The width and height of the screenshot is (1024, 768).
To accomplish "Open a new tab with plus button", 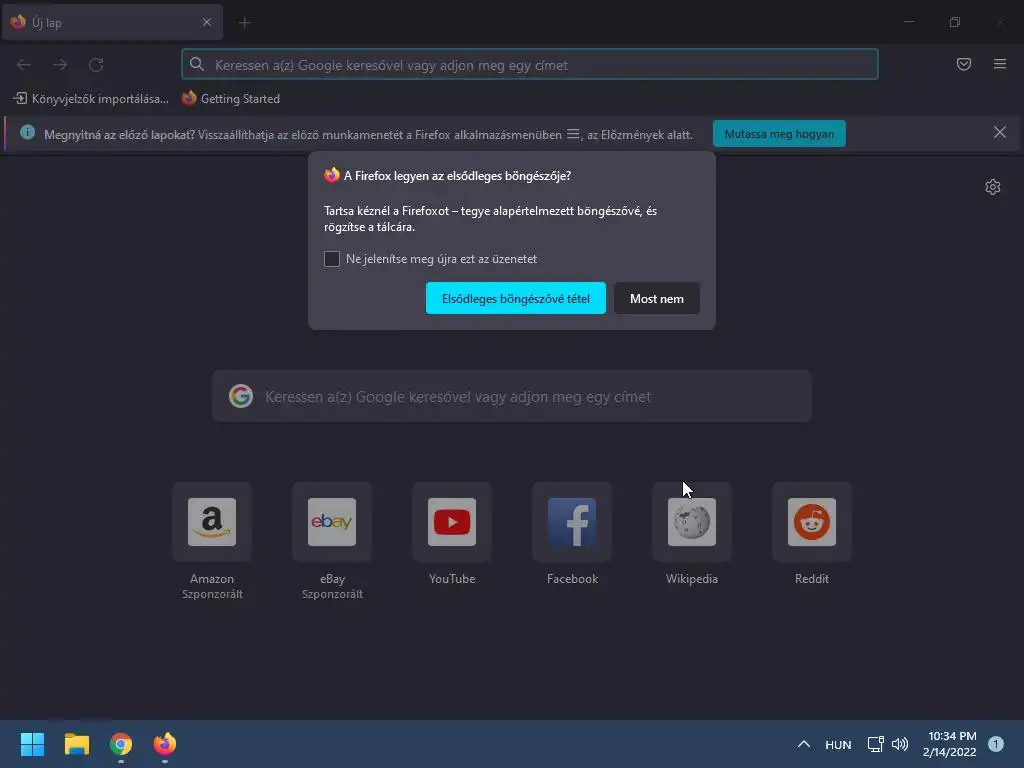I will (x=244, y=23).
